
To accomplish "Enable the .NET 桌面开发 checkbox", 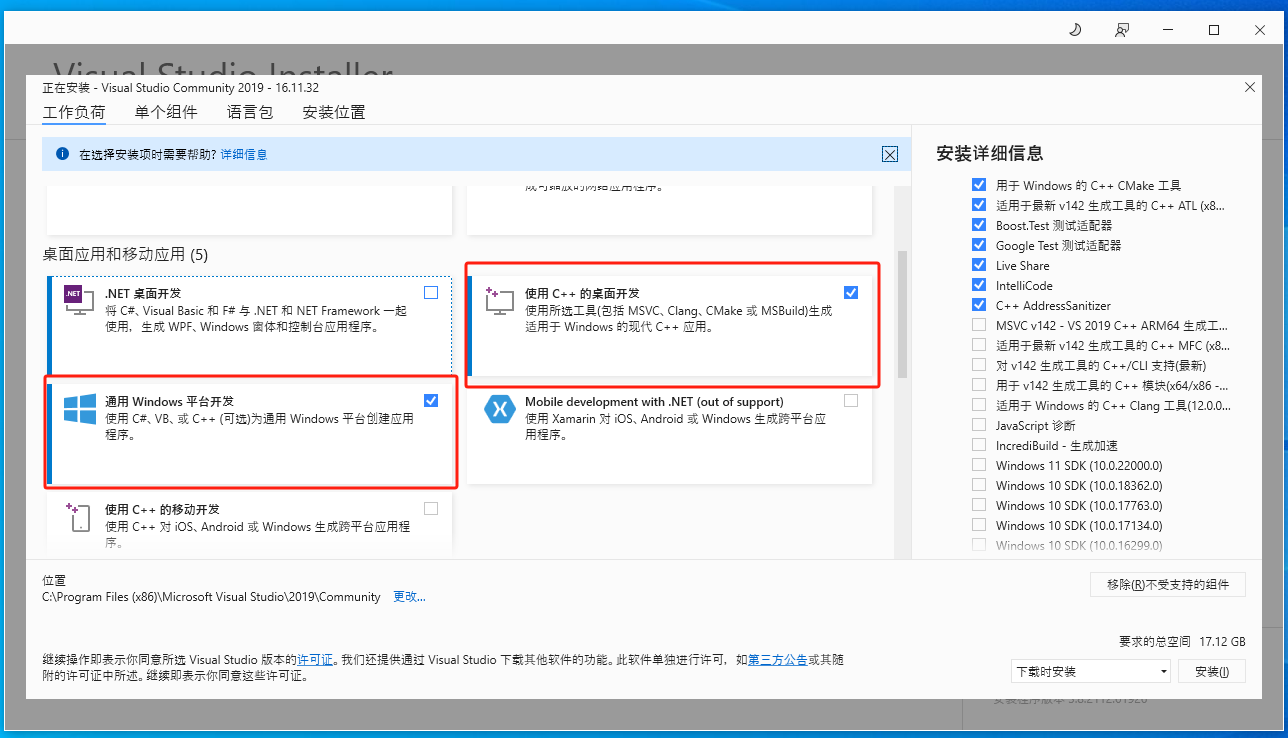I will tap(431, 292).
